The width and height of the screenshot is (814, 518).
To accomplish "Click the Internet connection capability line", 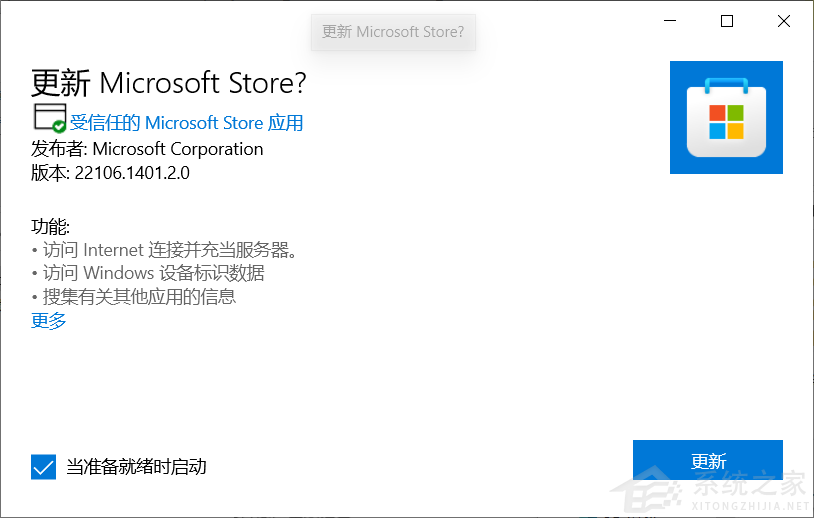I will (x=166, y=249).
